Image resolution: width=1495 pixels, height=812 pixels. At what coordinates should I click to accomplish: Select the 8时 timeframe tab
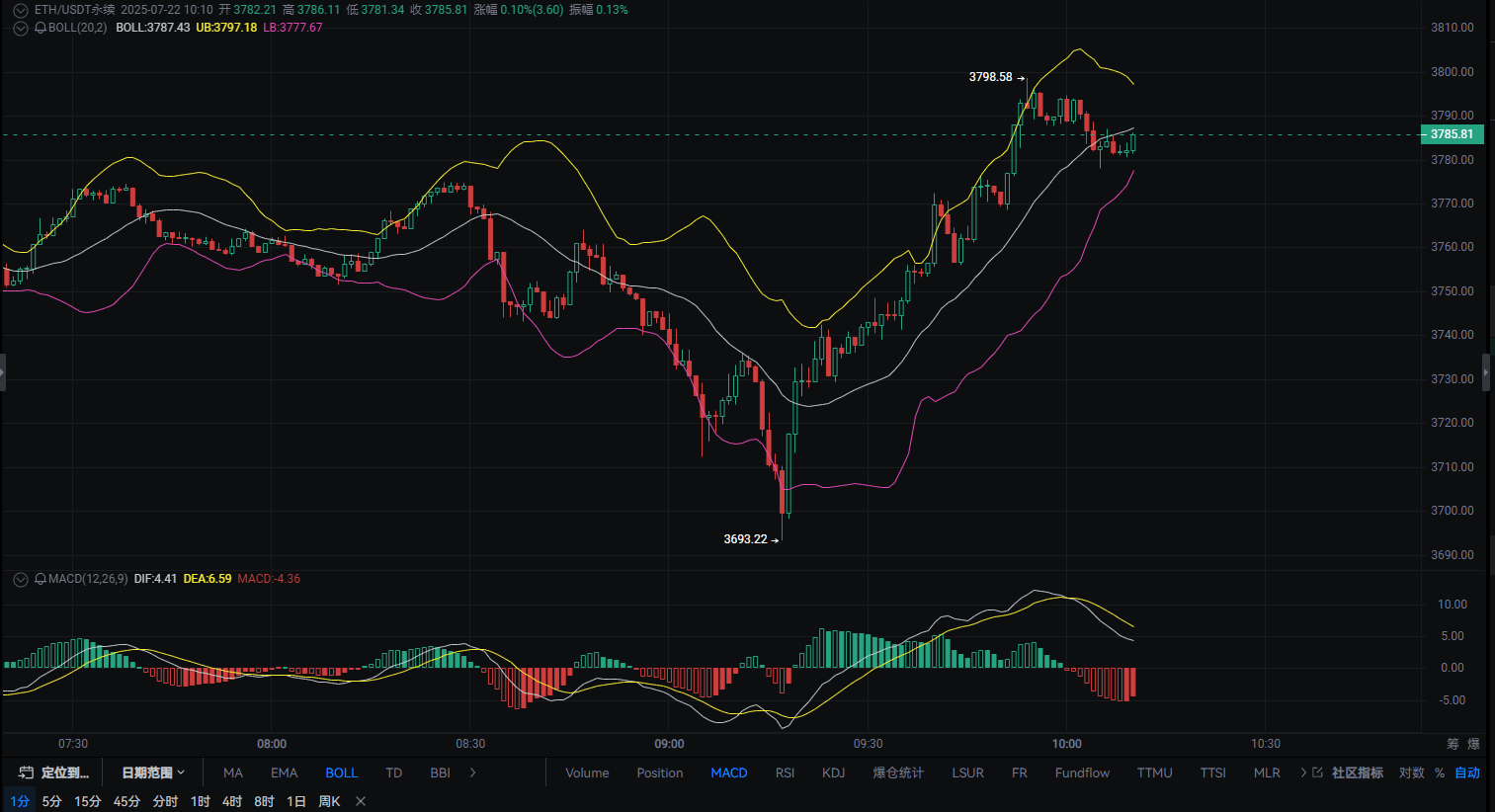(264, 801)
